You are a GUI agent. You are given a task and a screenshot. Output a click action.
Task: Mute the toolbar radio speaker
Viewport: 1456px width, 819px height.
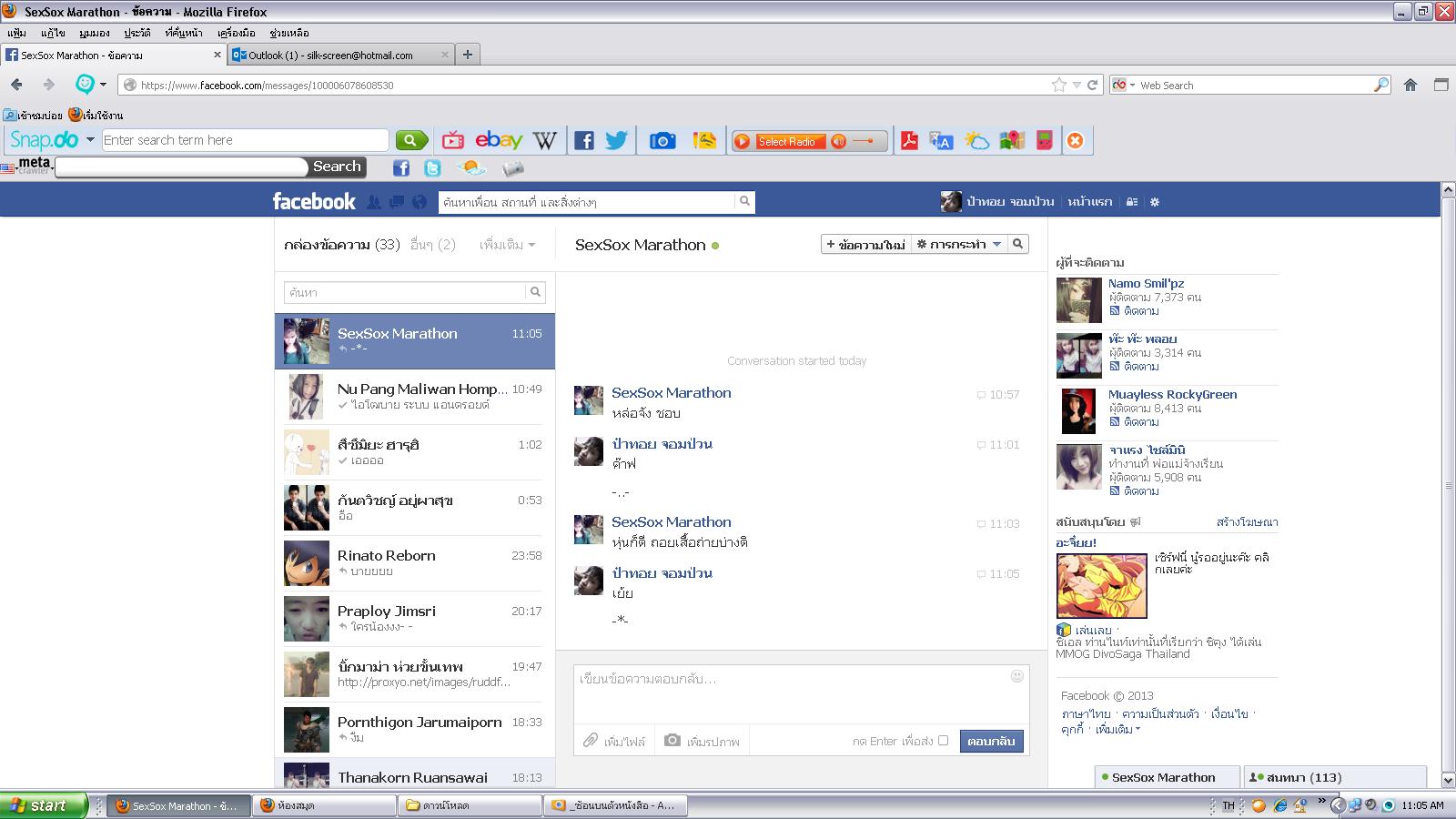click(x=839, y=141)
